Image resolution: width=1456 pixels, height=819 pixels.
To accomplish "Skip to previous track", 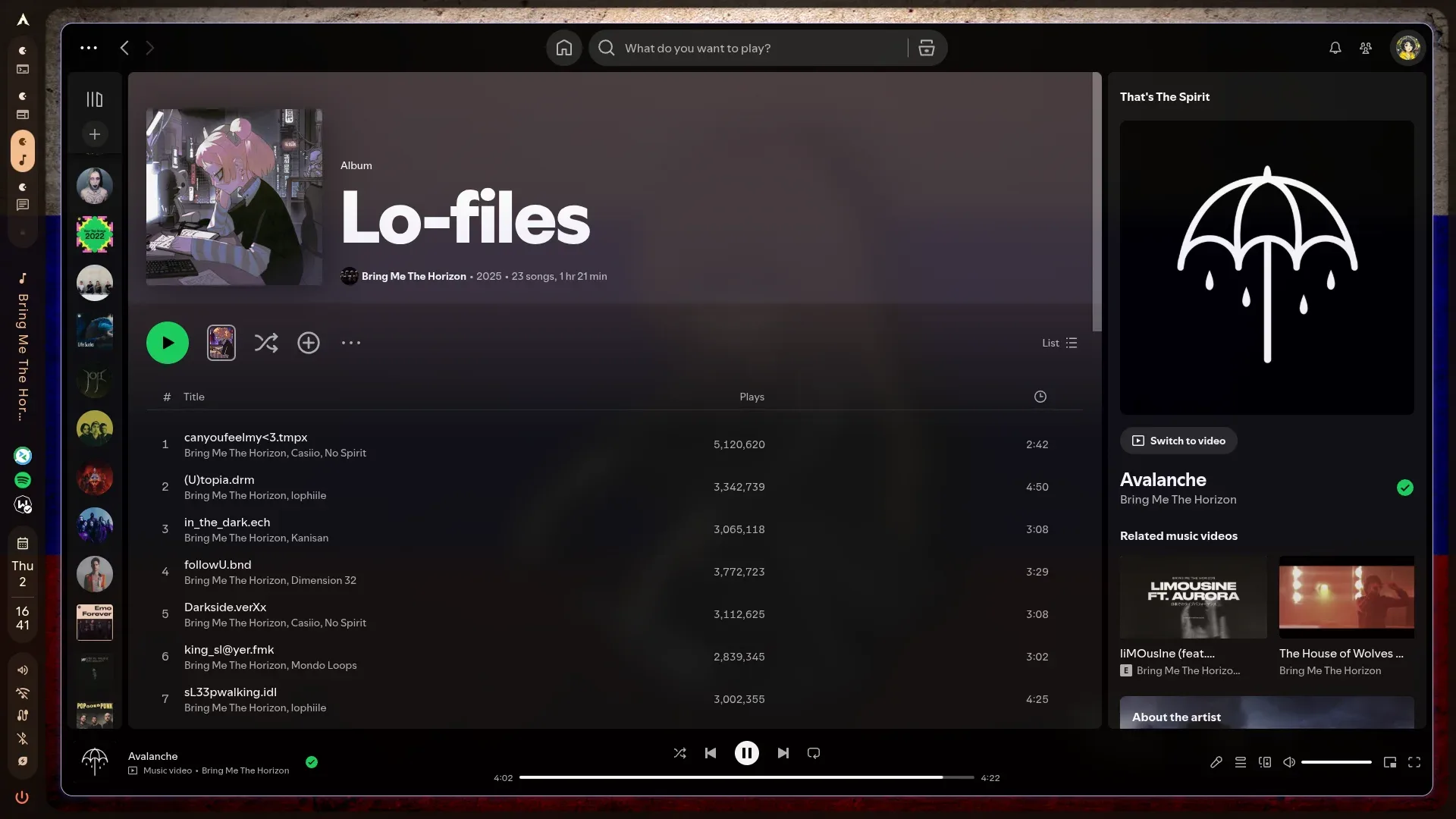I will 711,753.
